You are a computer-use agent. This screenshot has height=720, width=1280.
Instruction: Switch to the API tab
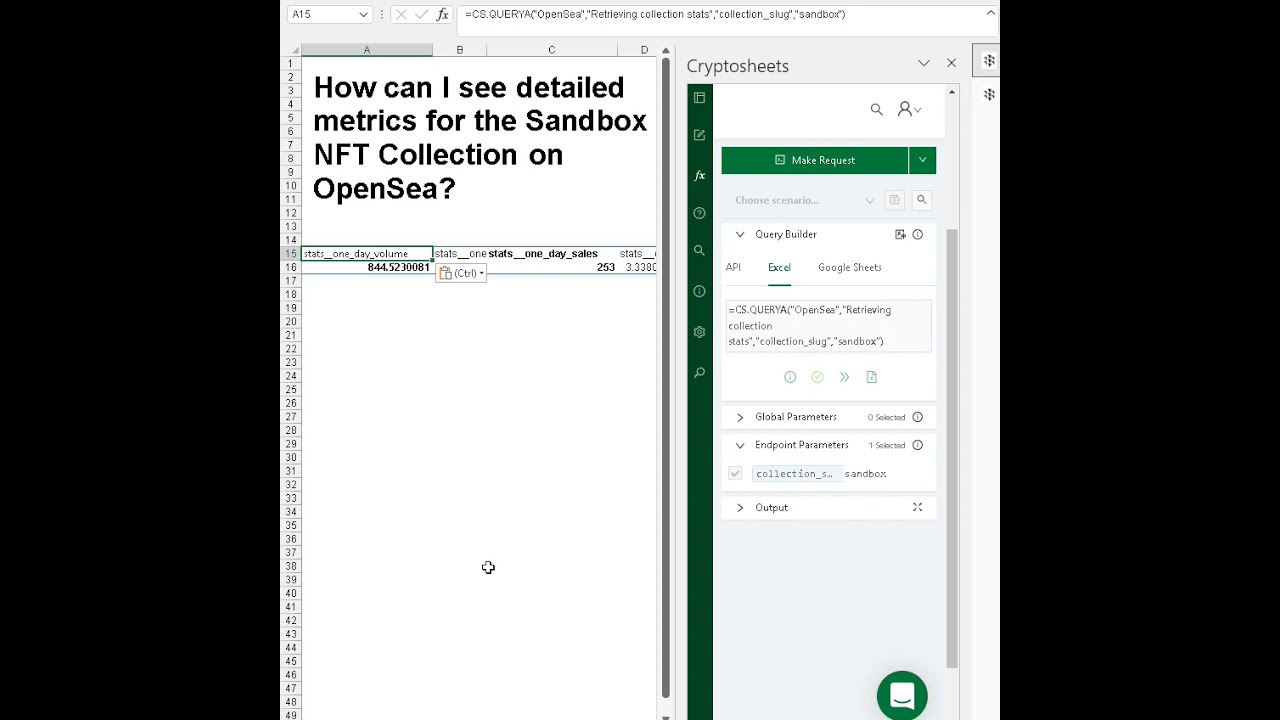click(x=733, y=267)
